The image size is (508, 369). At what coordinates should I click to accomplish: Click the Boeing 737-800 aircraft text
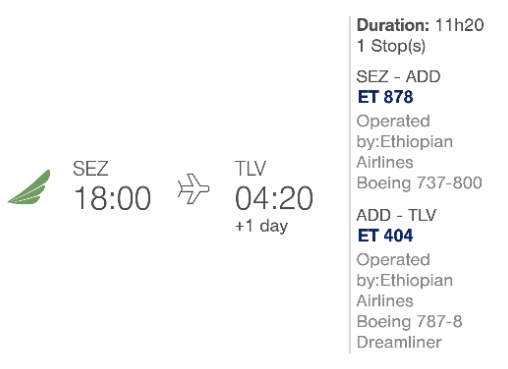[419, 183]
